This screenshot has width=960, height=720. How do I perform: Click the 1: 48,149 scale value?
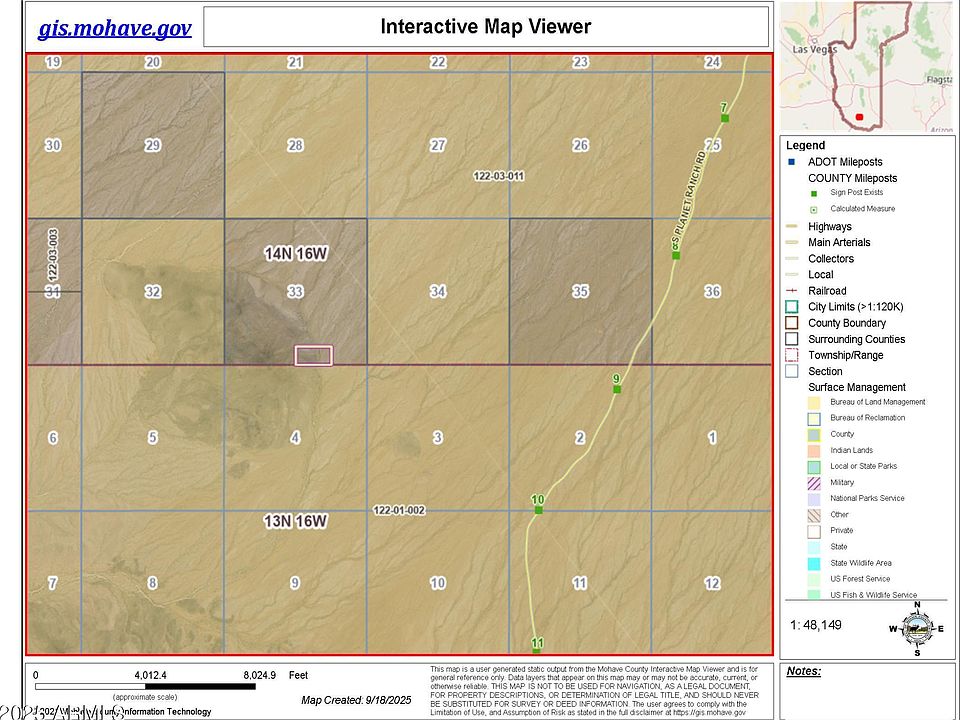pos(816,625)
